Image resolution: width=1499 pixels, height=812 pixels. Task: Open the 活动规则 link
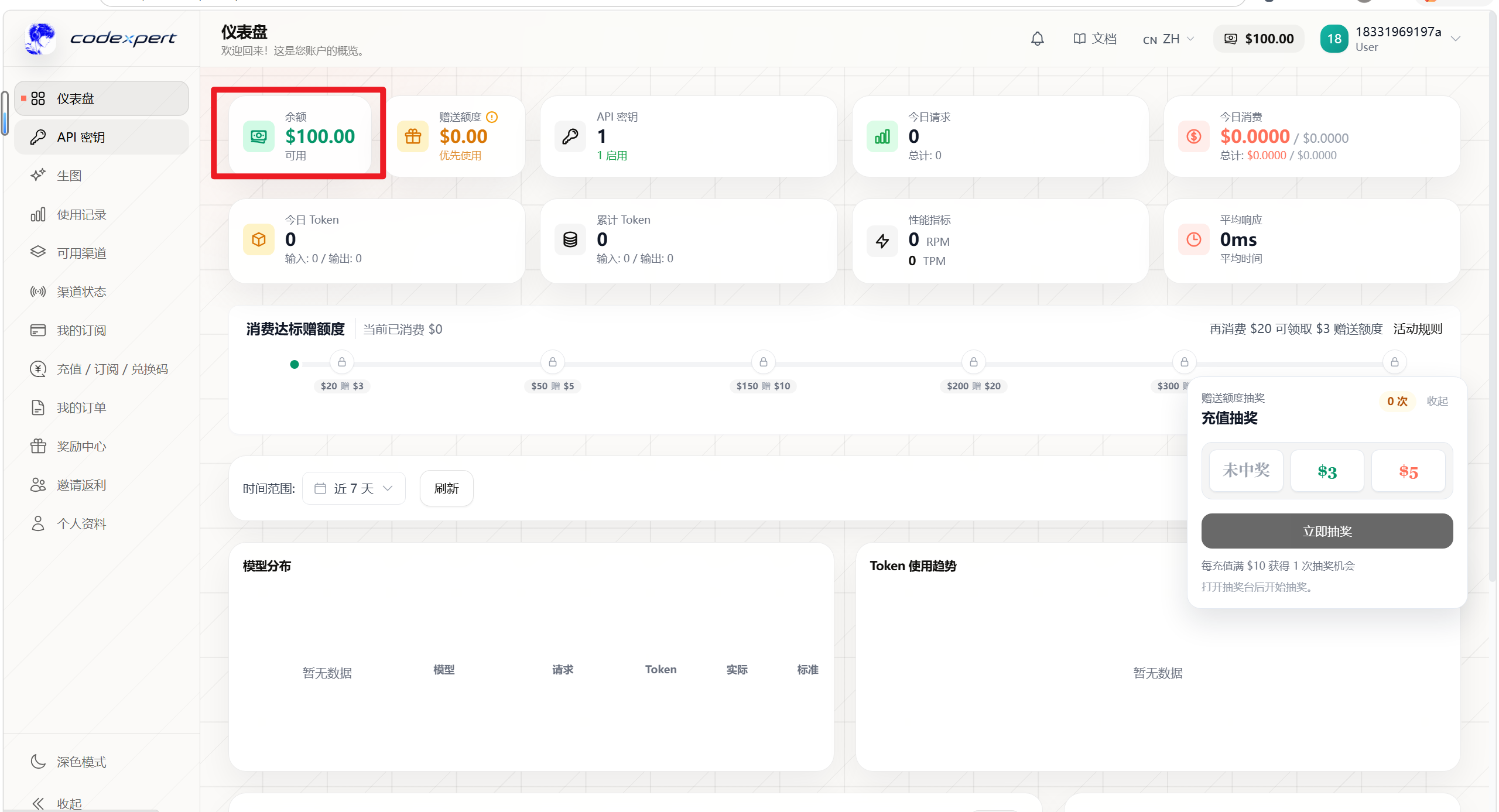pos(1417,329)
